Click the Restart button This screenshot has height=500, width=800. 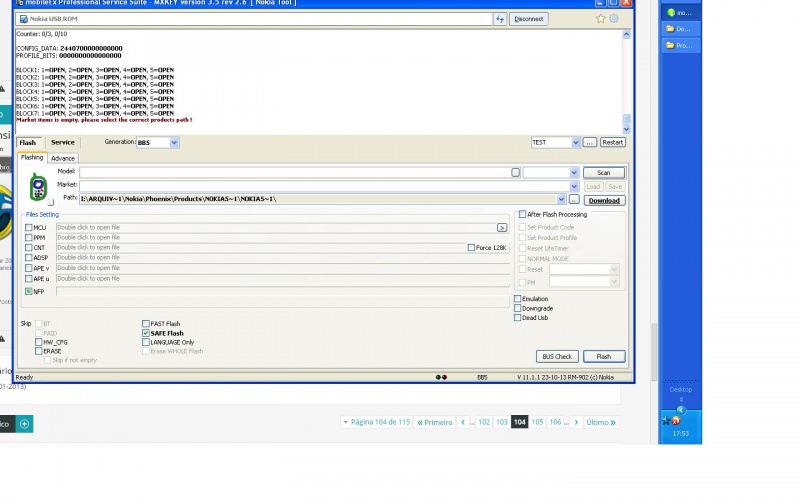click(x=612, y=142)
